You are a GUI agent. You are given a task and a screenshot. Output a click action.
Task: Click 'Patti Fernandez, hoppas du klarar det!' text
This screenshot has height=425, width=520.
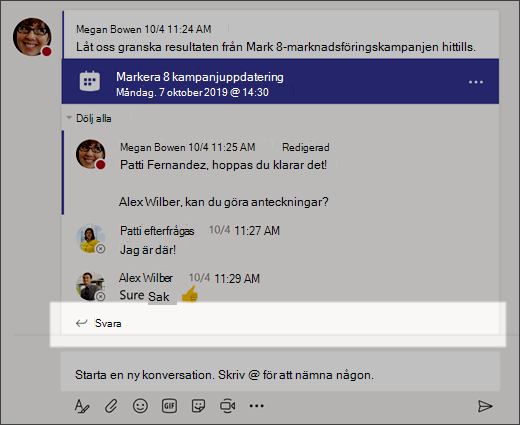[x=223, y=165]
